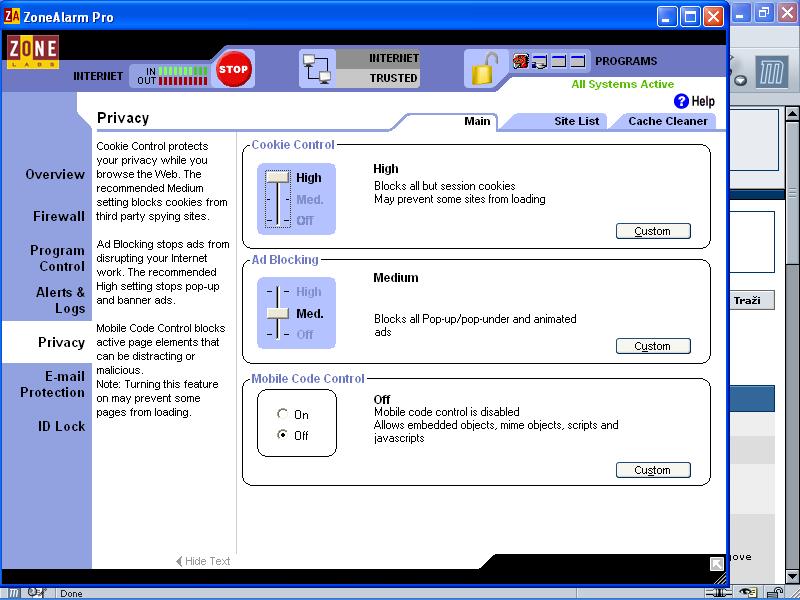
Task: Click the Hide Text link
Action: tap(207, 561)
